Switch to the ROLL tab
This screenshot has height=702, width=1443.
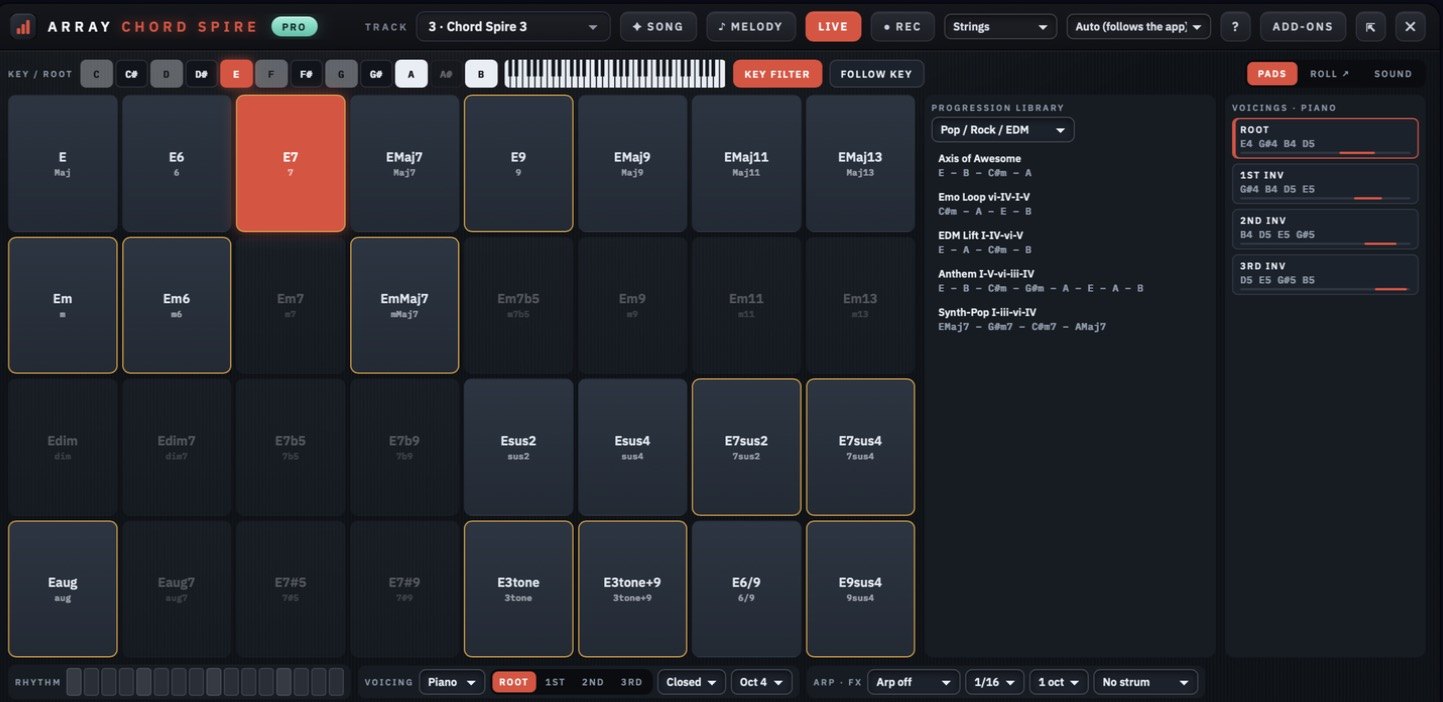pyautogui.click(x=1330, y=74)
